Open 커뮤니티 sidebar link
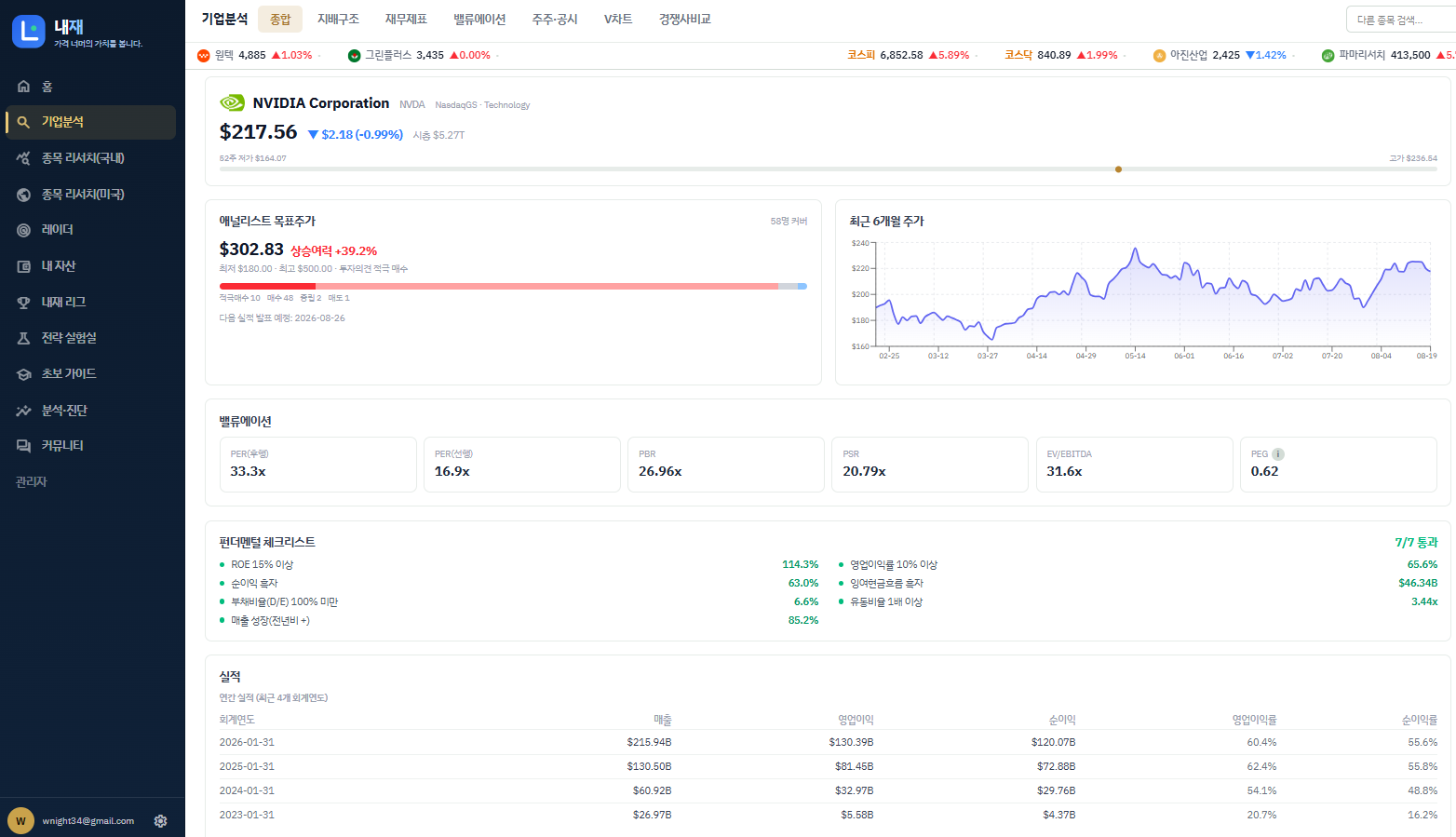Screen dimensions: 1456x837 (90, 446)
